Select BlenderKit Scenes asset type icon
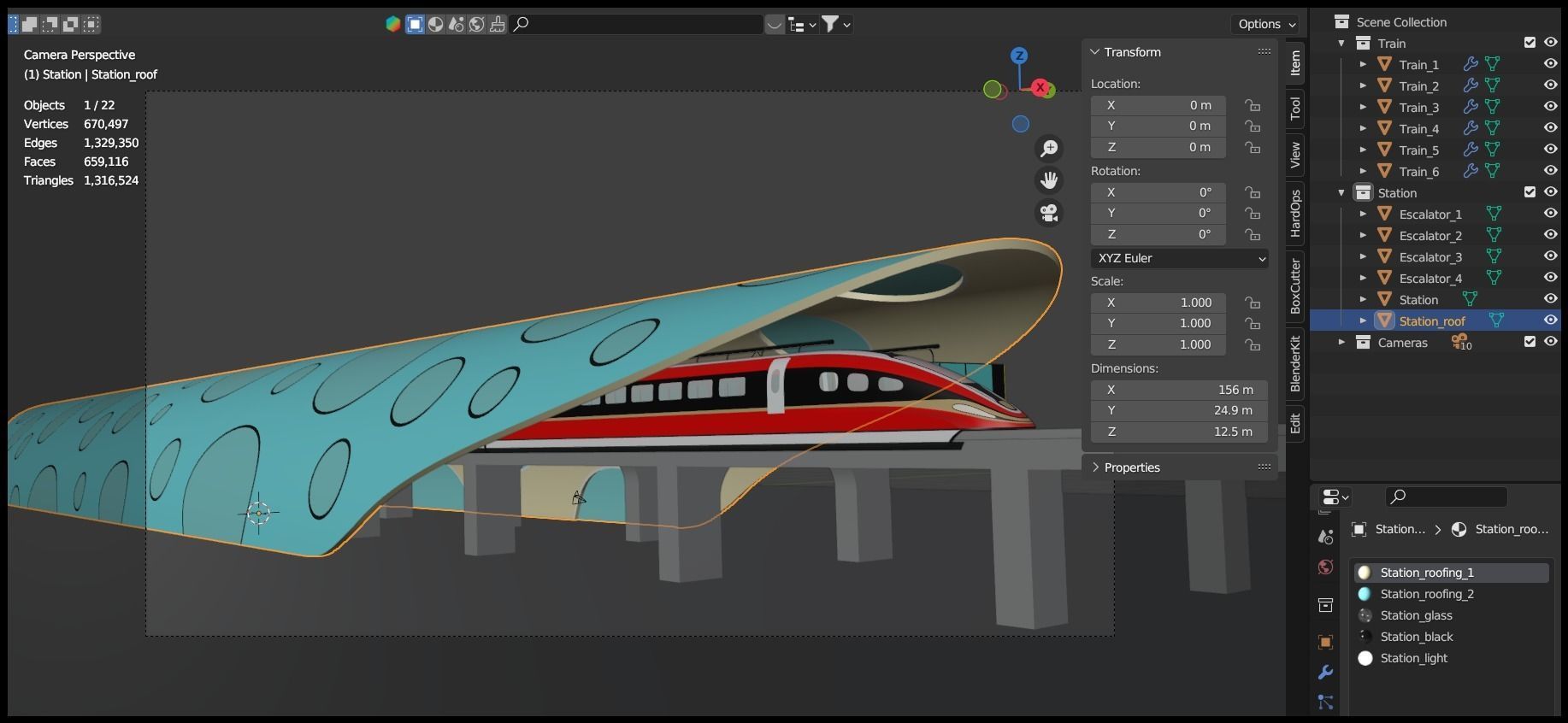The width and height of the screenshot is (1568, 723). coord(456,24)
